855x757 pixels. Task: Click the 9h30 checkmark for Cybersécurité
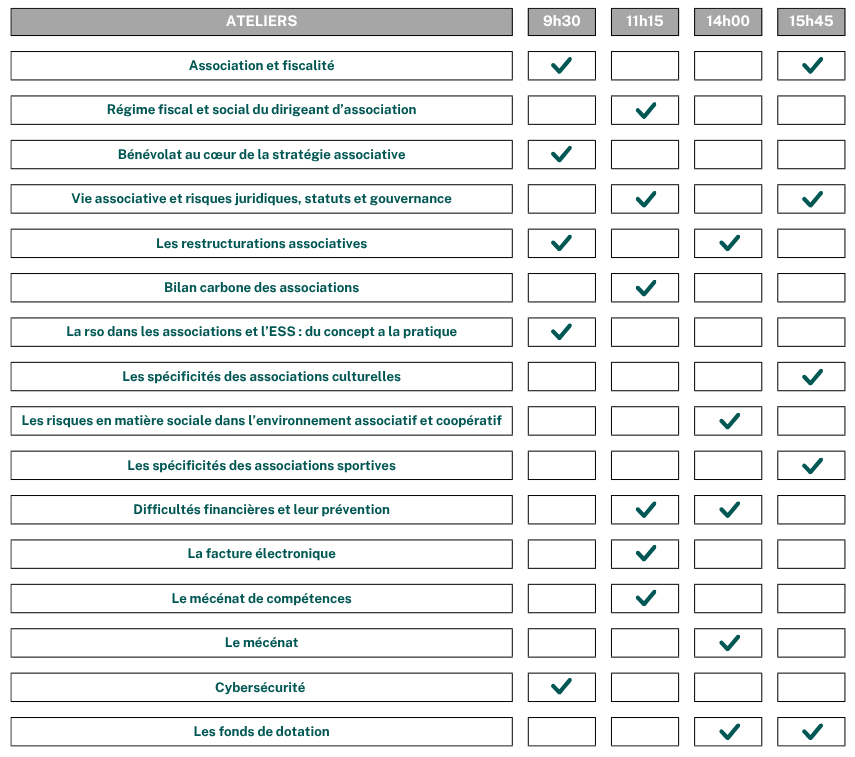point(561,687)
